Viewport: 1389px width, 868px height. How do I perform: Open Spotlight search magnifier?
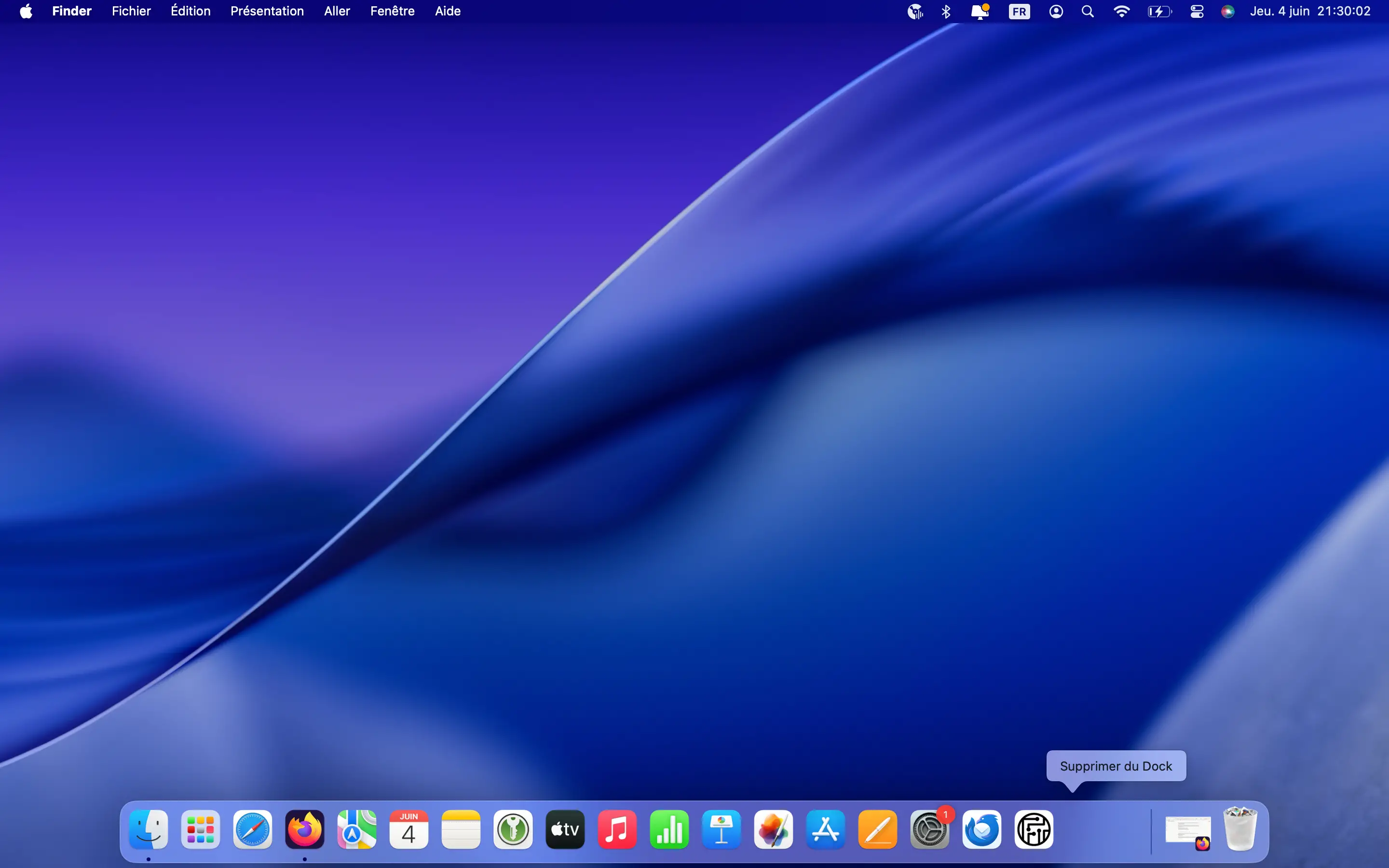tap(1088, 12)
